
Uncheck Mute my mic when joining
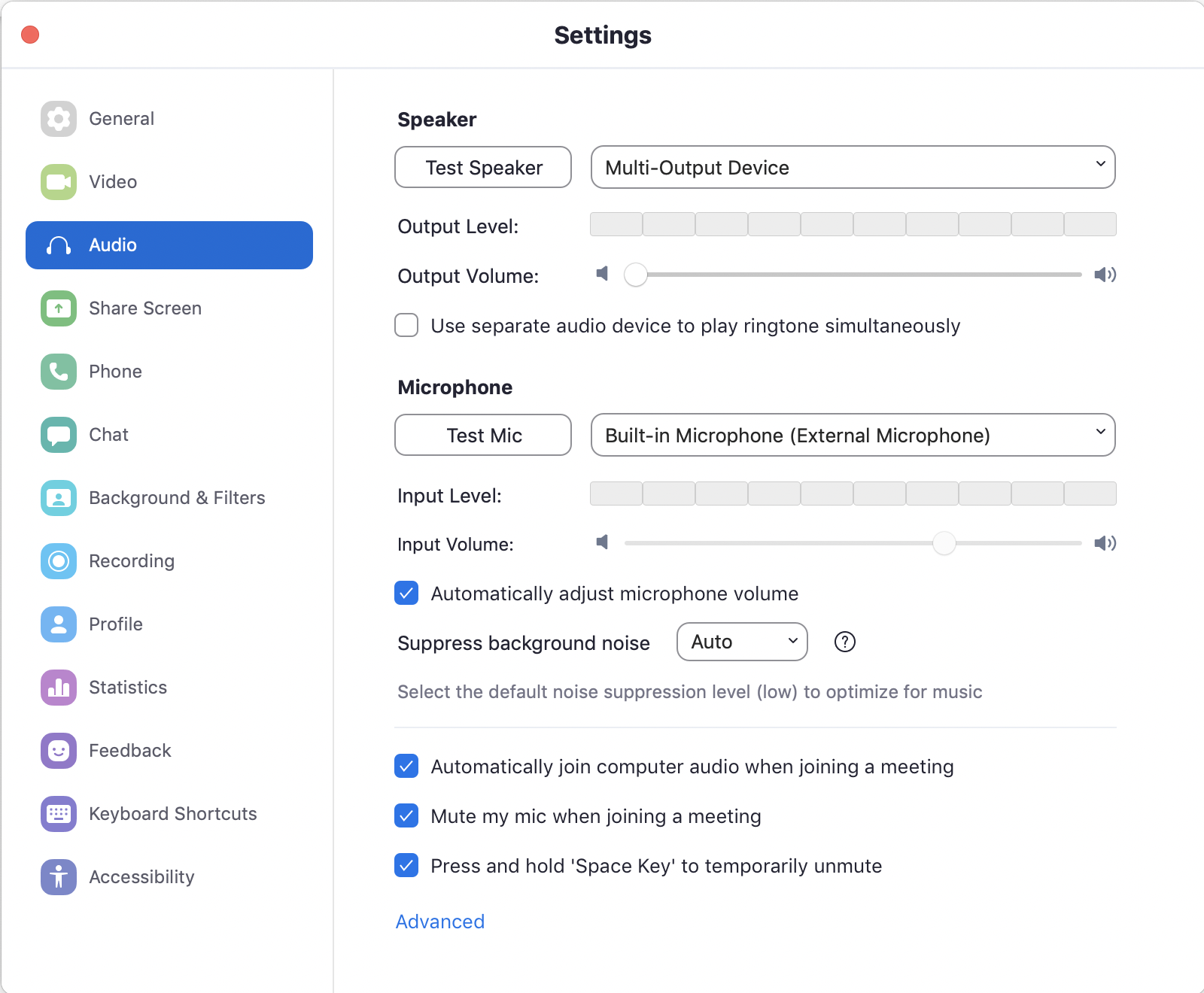click(406, 816)
